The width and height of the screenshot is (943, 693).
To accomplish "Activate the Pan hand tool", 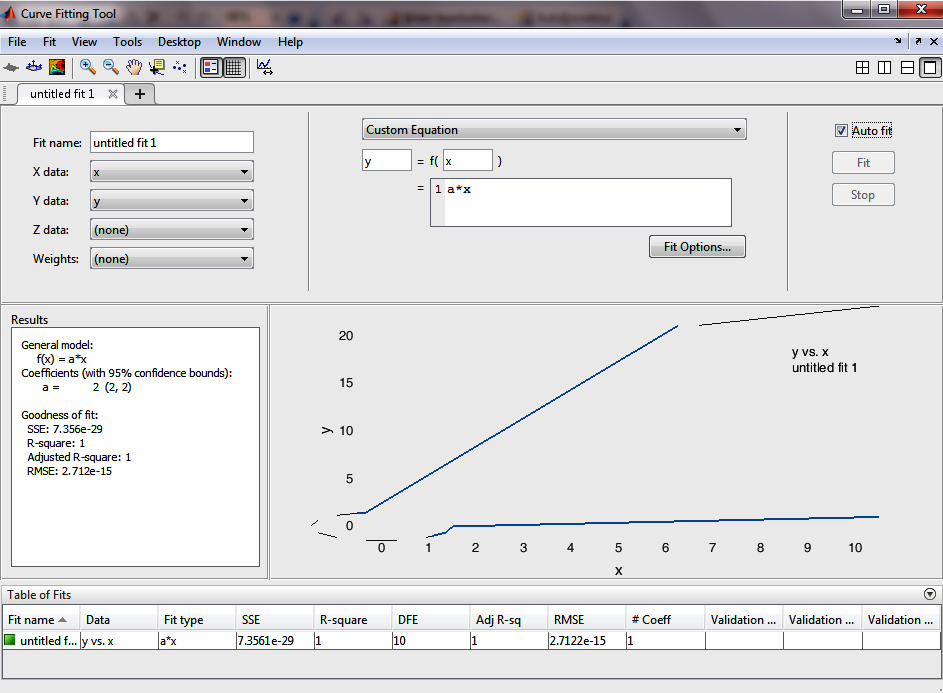I will [x=134, y=67].
